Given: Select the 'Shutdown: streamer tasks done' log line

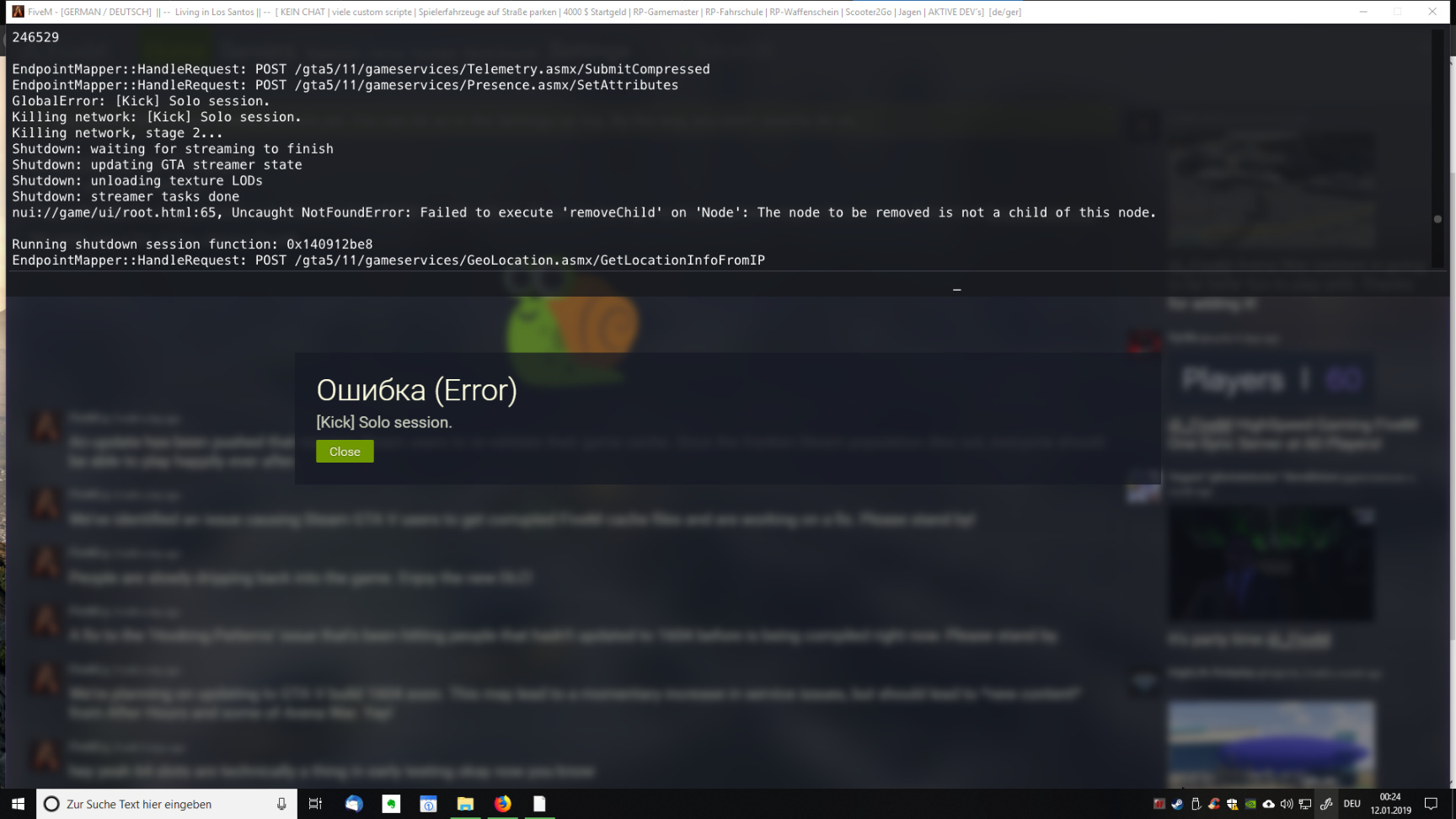Looking at the screenshot, I should click(126, 196).
